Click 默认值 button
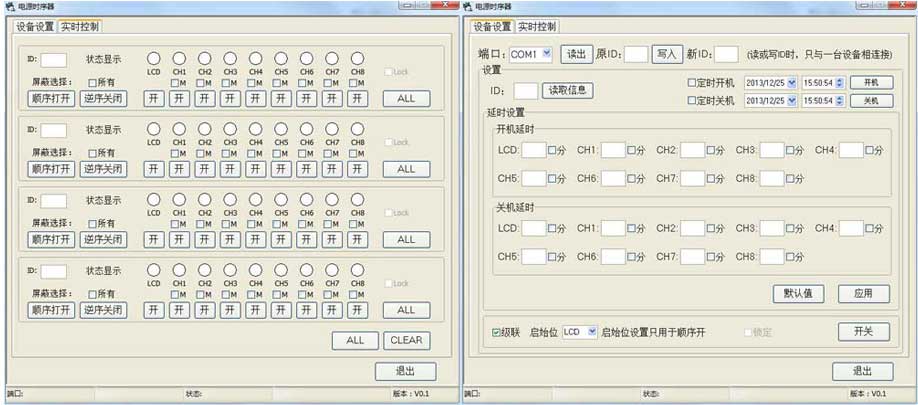Screen dimensions: 918x405 click(x=799, y=294)
